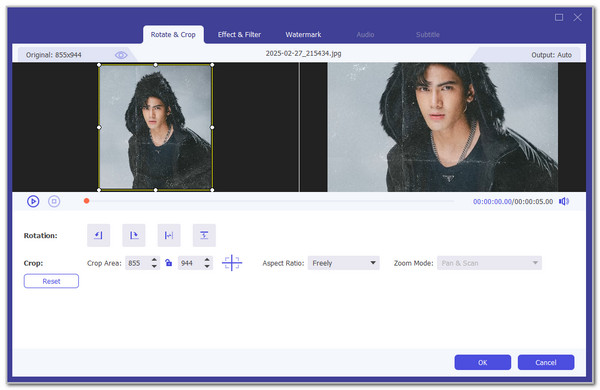
Task: Click the output preview image
Action: tap(442, 127)
